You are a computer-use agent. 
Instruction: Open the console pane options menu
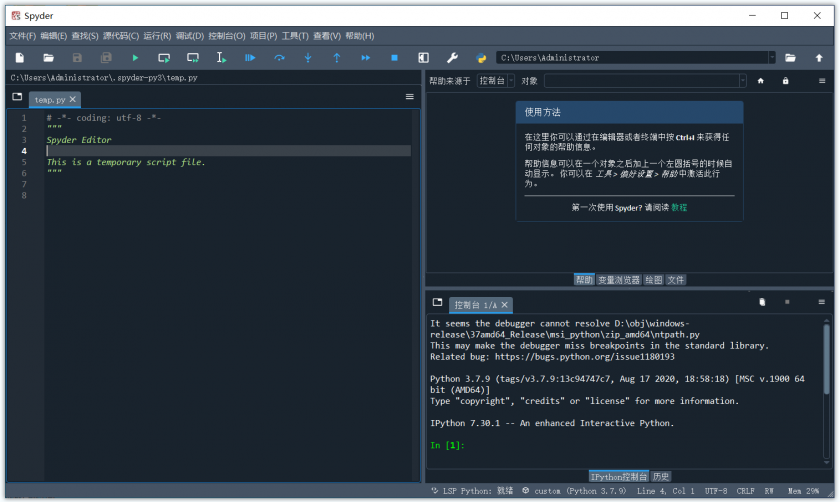coord(821,302)
